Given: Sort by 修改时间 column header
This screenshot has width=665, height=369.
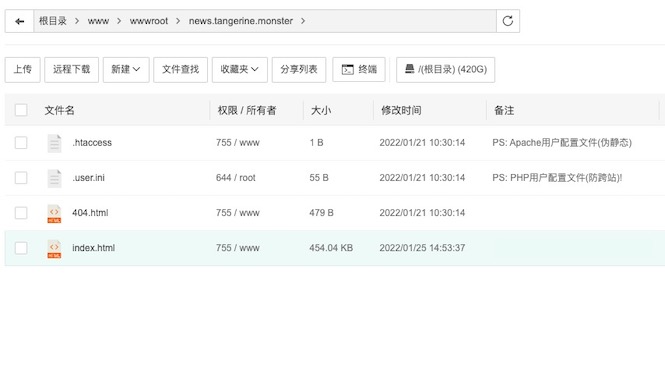Looking at the screenshot, I should [x=401, y=110].
